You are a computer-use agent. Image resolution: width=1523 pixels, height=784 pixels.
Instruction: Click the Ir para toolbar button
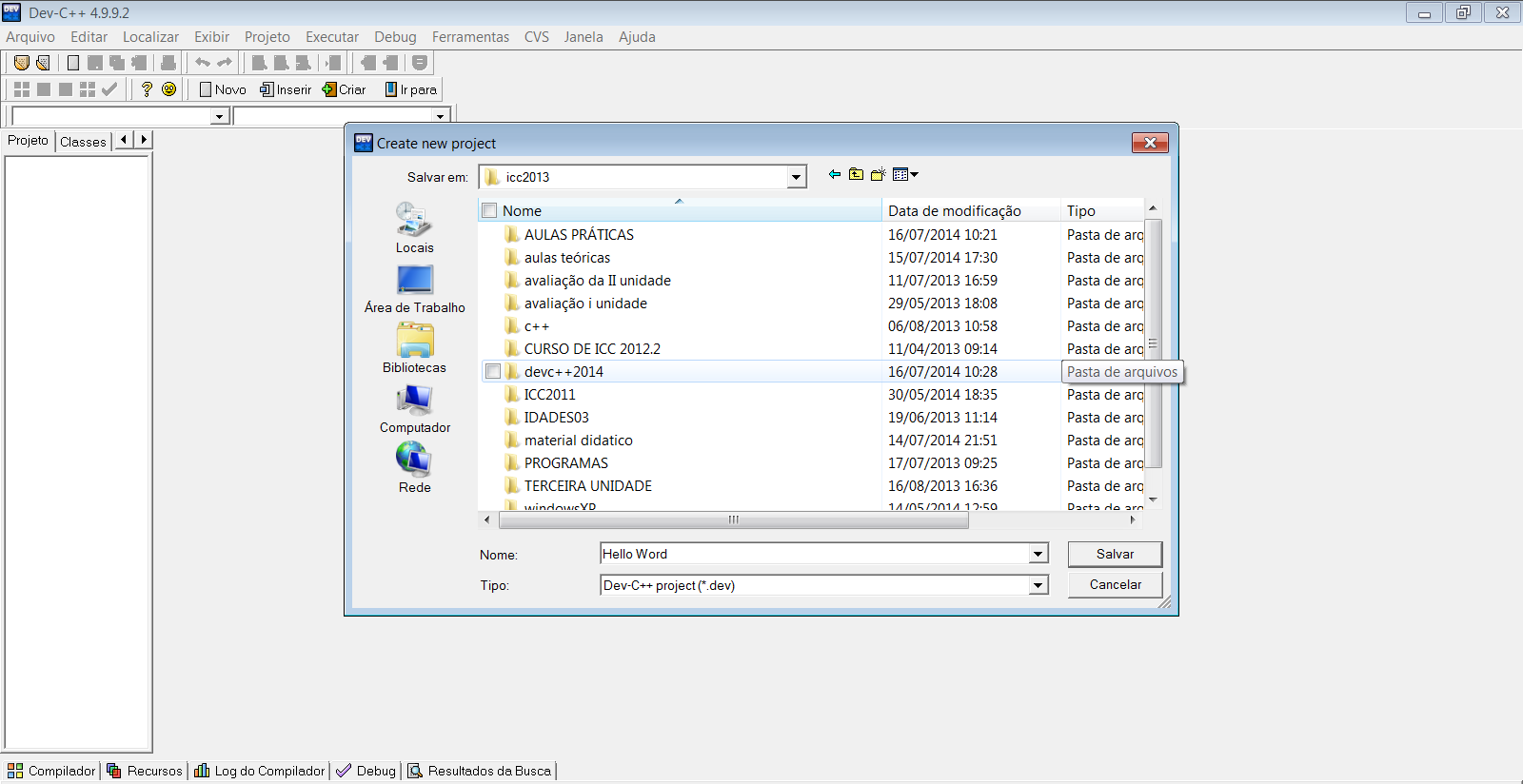tap(411, 89)
